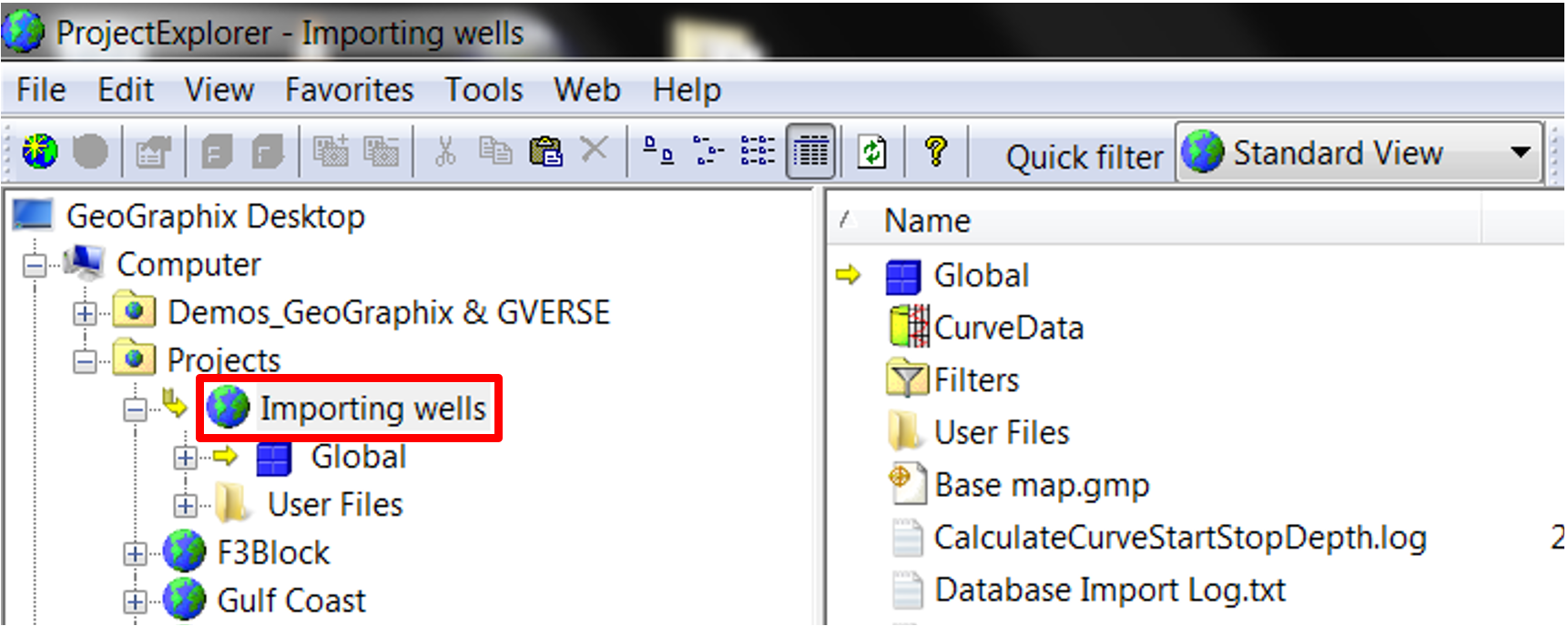Click the New Project globe icon in toolbar
Image resolution: width=1568 pixels, height=626 pixels.
click(40, 151)
